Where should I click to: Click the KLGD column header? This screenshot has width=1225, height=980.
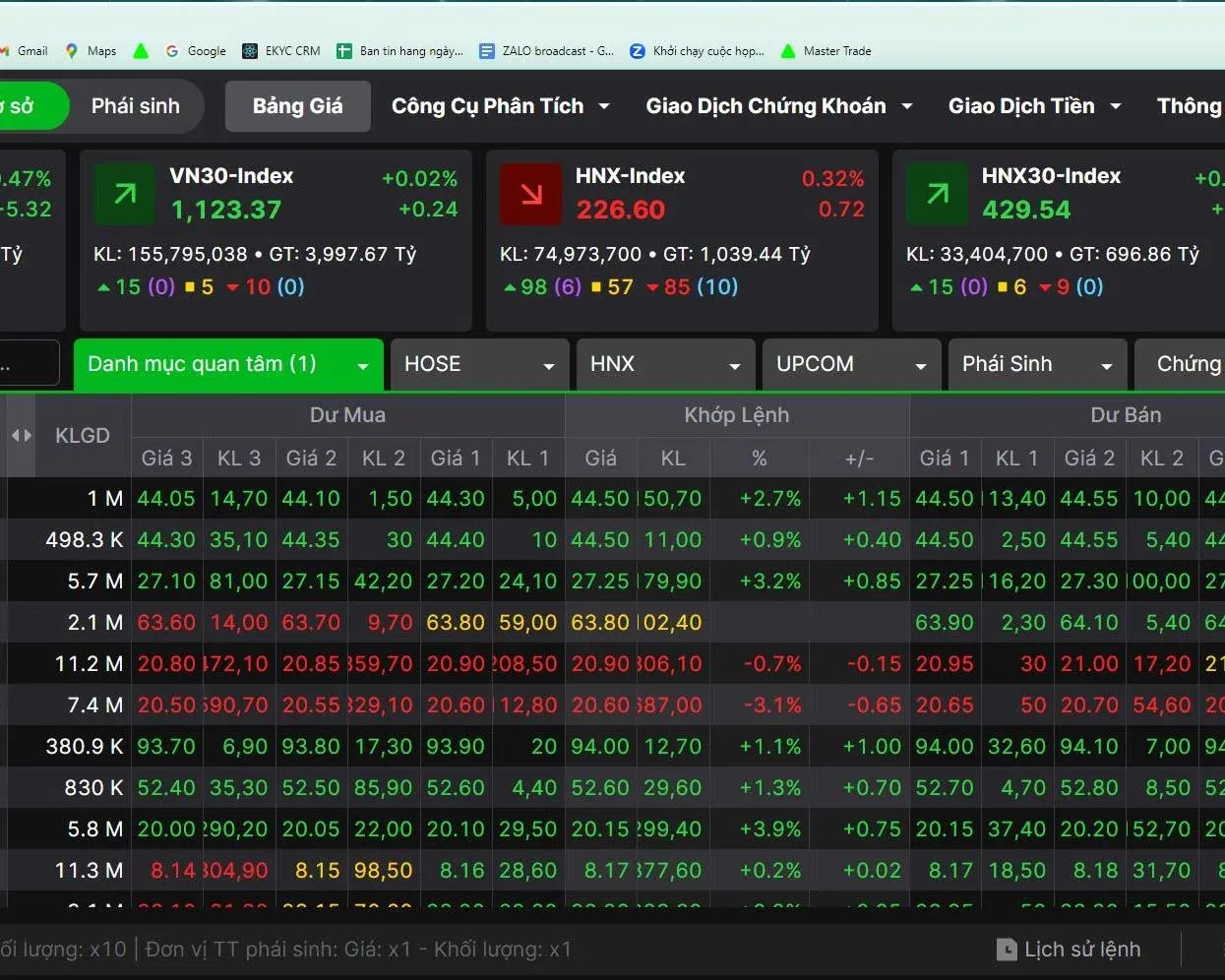[x=83, y=435]
